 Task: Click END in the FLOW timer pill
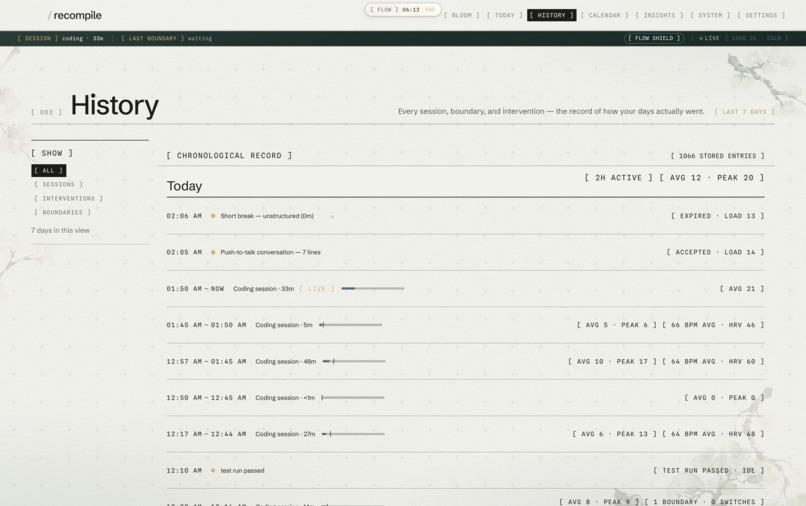pyautogui.click(x=430, y=10)
